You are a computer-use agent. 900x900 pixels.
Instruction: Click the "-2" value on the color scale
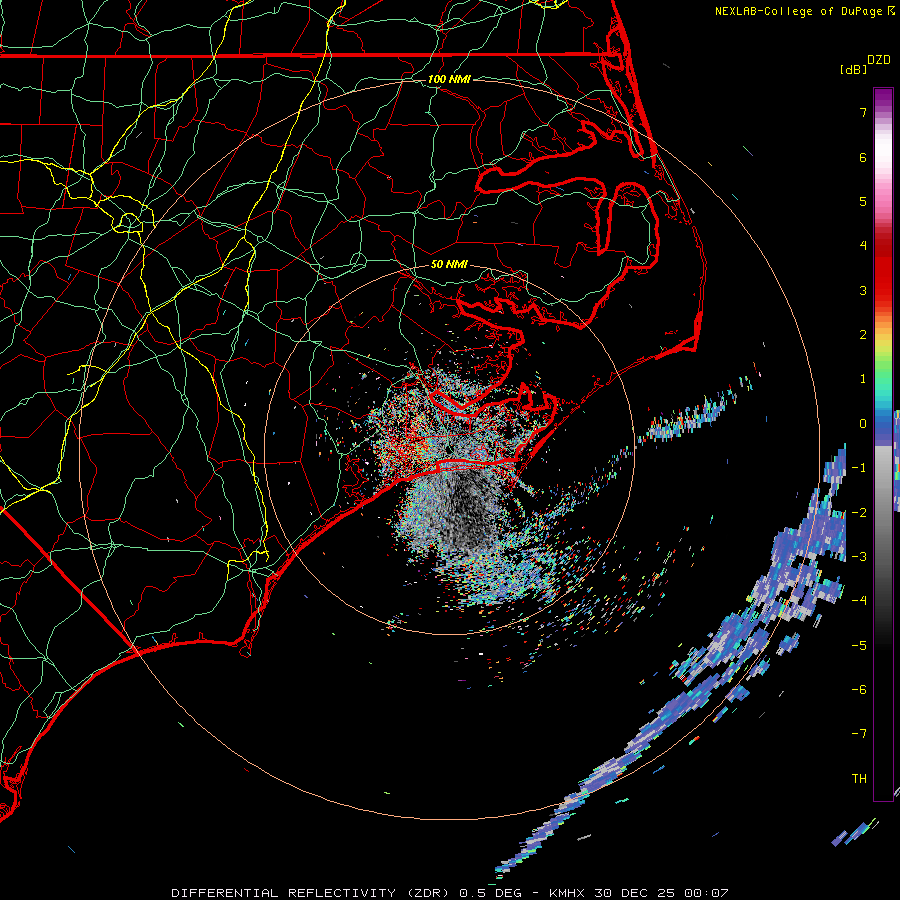[x=859, y=512]
